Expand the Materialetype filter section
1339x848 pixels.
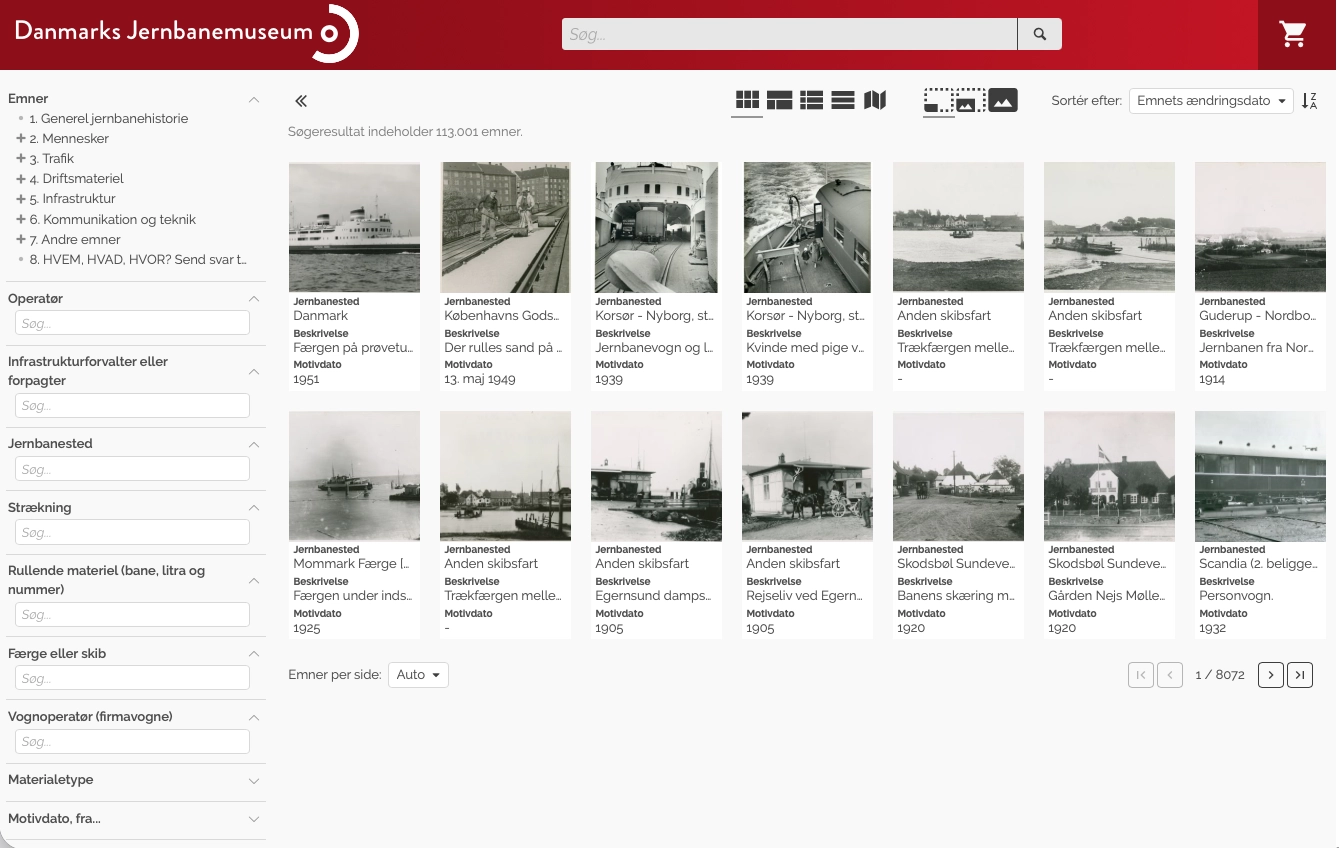[x=254, y=780]
